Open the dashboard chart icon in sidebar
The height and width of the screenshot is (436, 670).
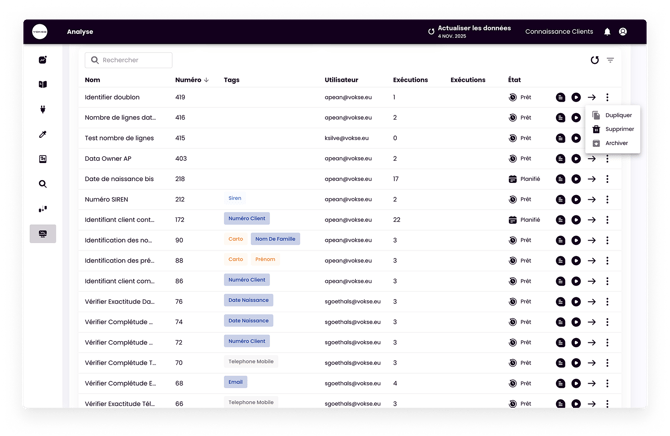coord(43,60)
